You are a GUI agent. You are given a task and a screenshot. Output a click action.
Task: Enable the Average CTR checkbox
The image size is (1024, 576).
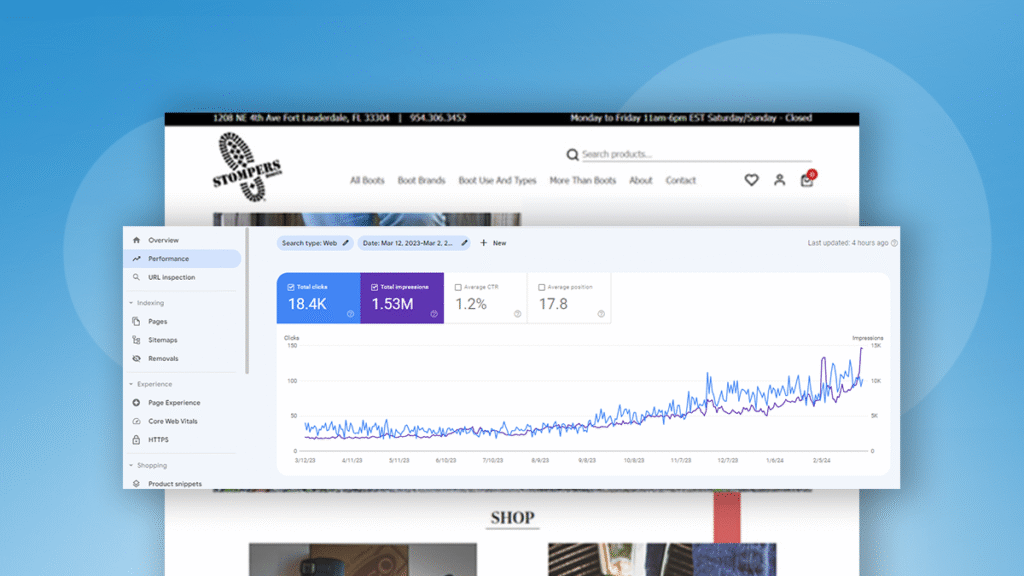pos(458,287)
